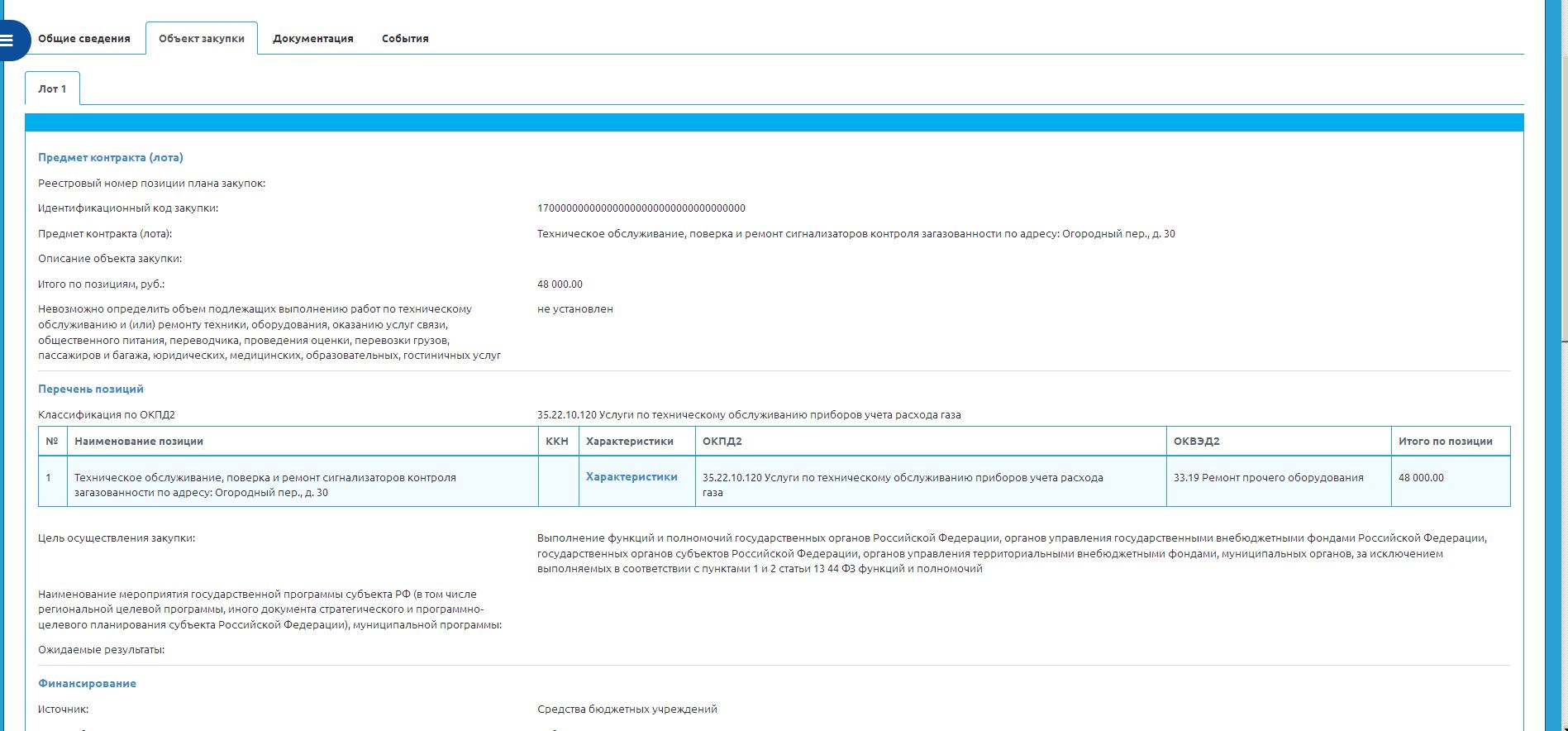
Task: Click the Классификация по ОКПД2 value text
Action: (x=749, y=415)
